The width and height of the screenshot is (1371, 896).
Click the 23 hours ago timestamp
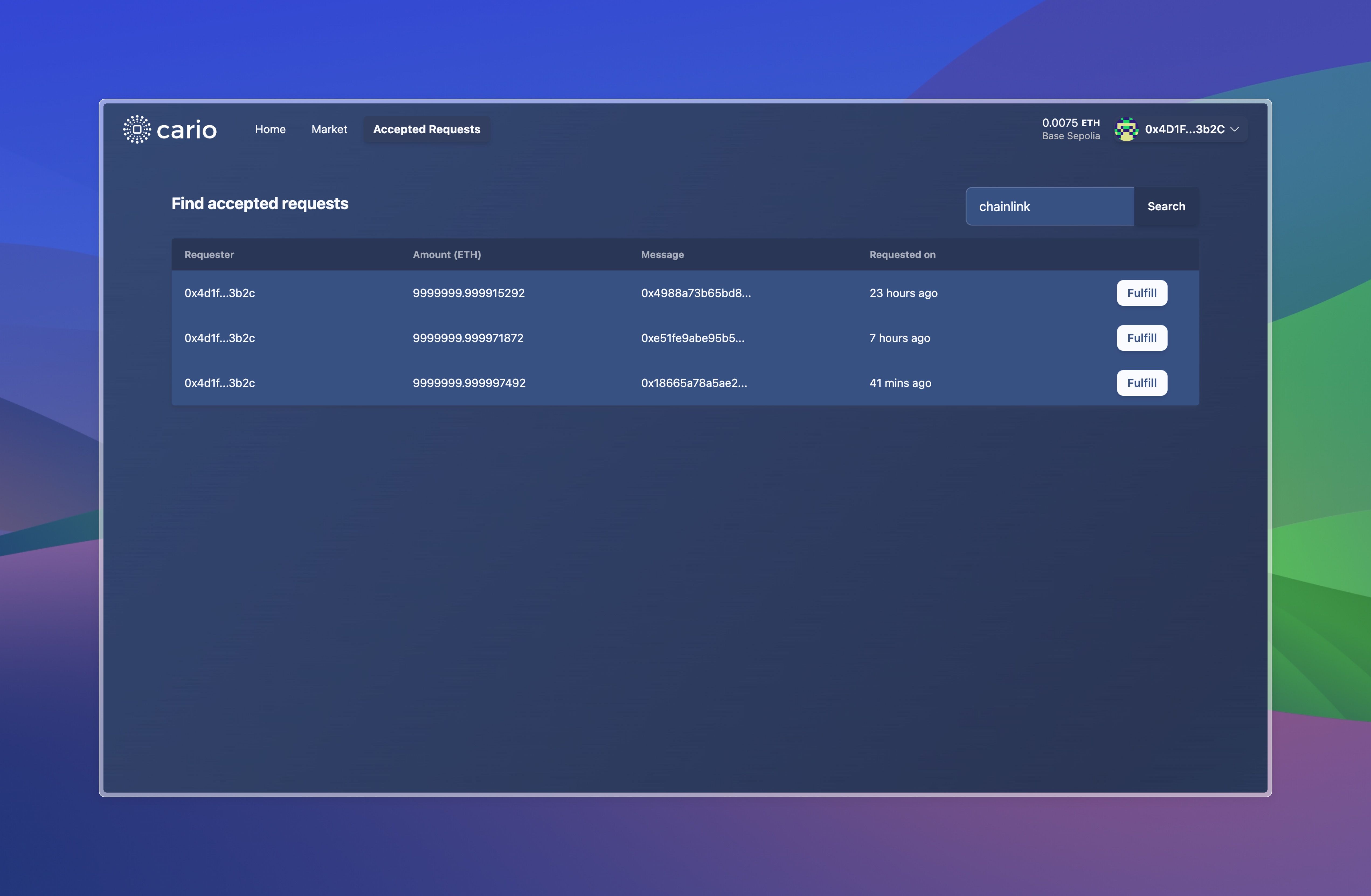coord(903,293)
